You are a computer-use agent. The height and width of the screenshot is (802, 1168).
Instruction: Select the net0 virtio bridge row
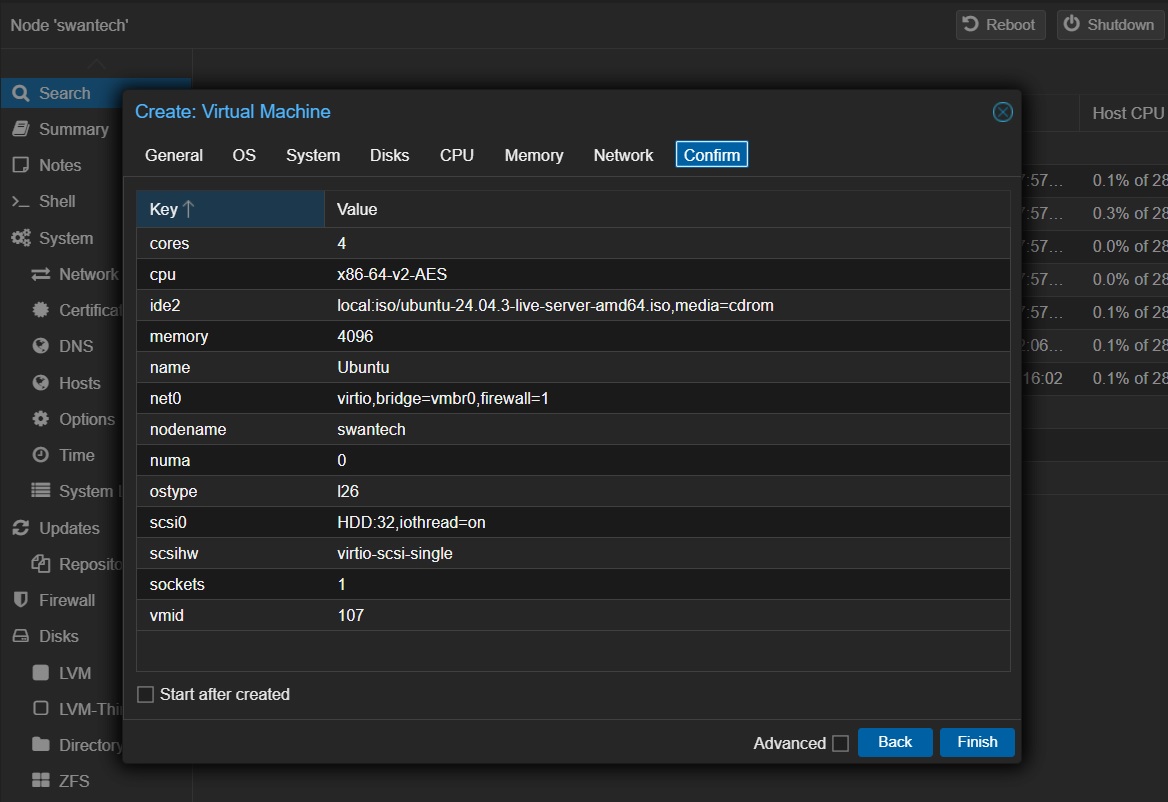click(573, 398)
